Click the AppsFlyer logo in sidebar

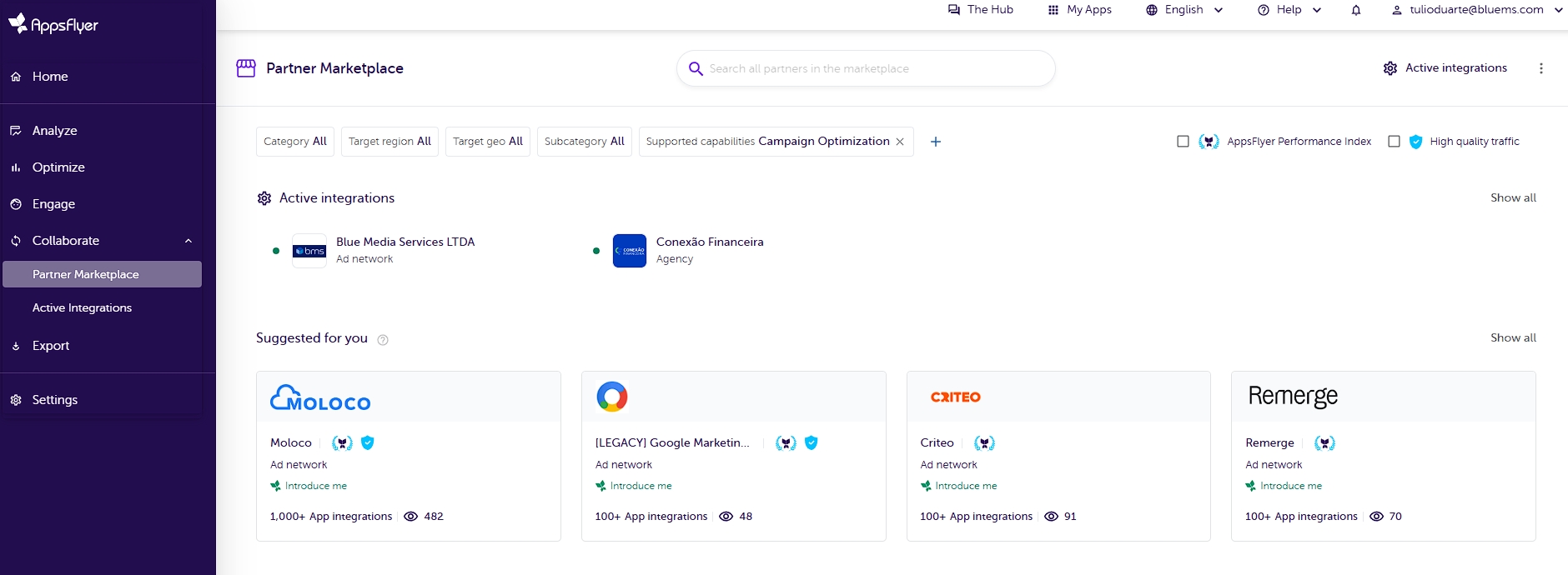tap(53, 24)
